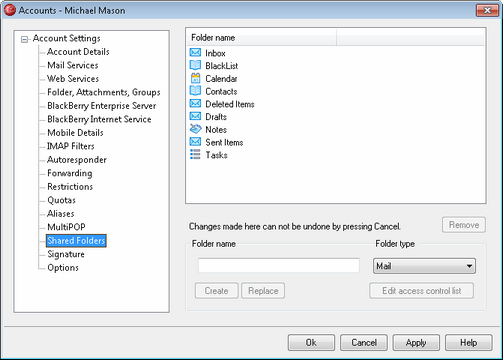Open Autoresponder settings
The image size is (503, 360).
coord(77,160)
